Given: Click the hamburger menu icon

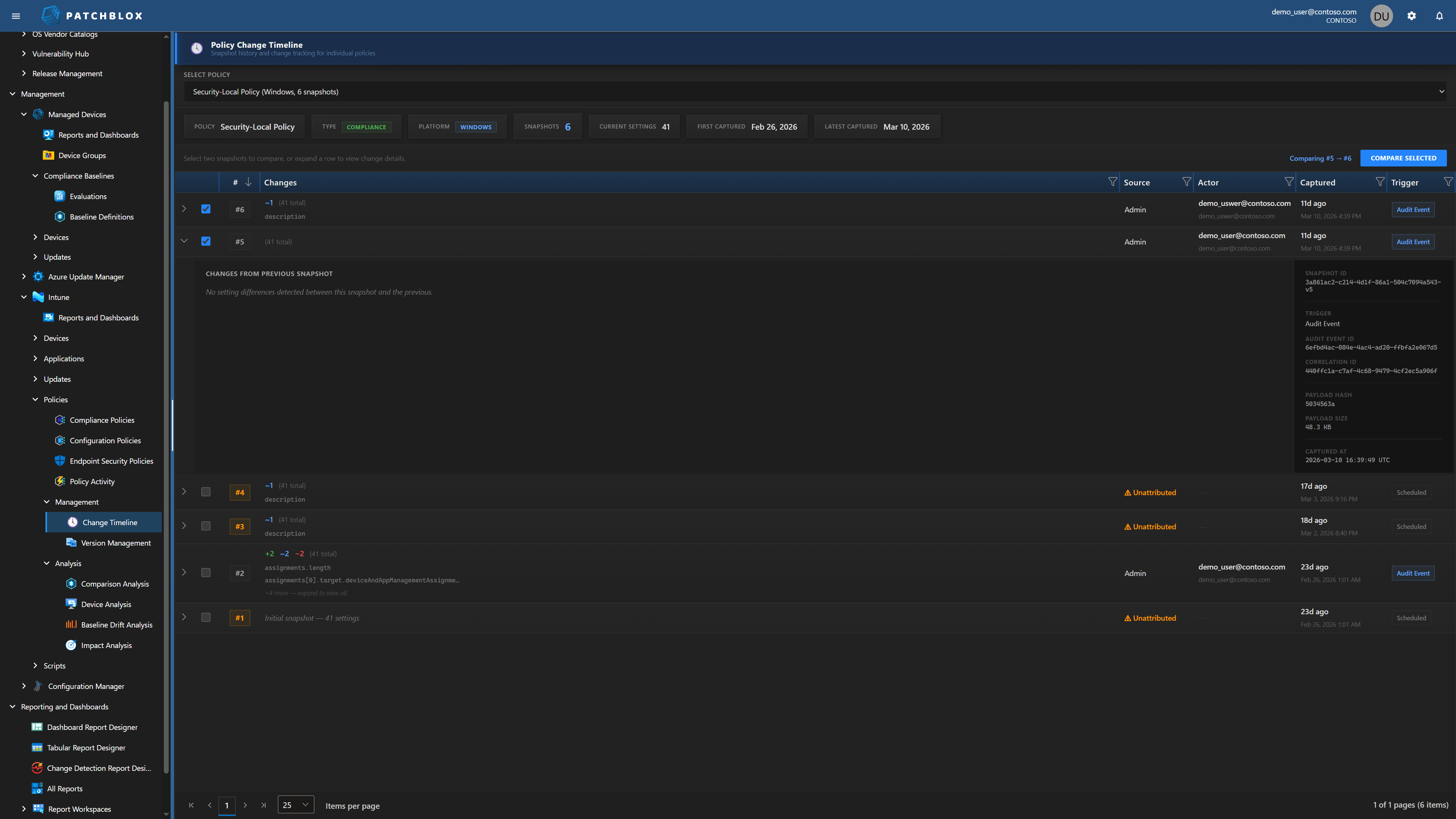Looking at the screenshot, I should coord(16,16).
